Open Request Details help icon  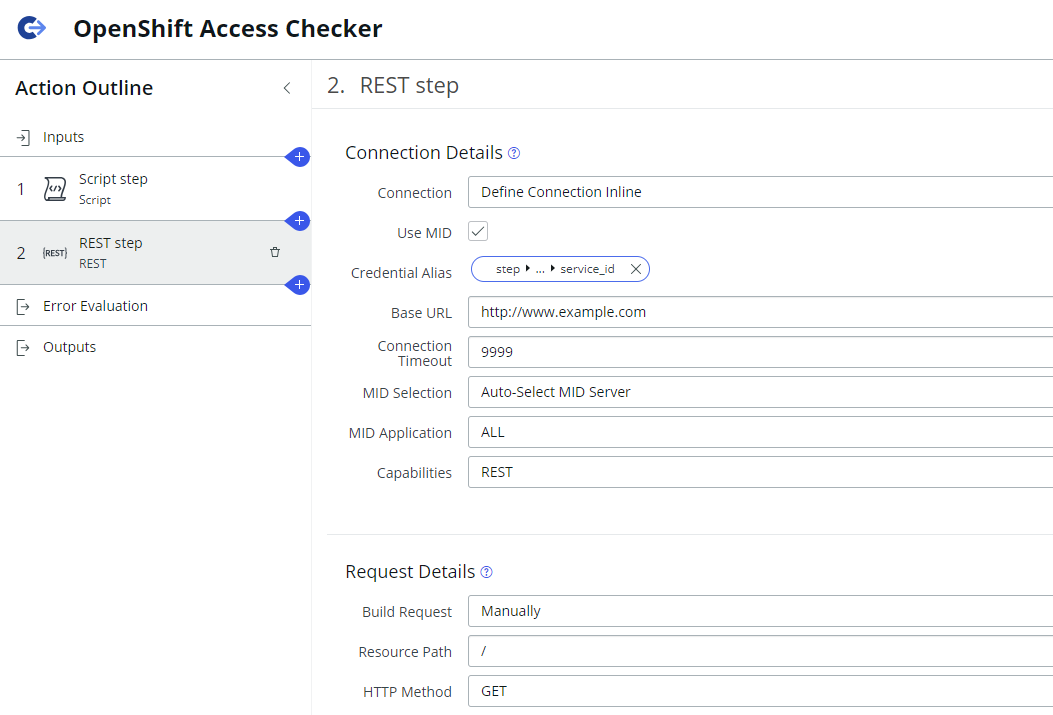(486, 572)
